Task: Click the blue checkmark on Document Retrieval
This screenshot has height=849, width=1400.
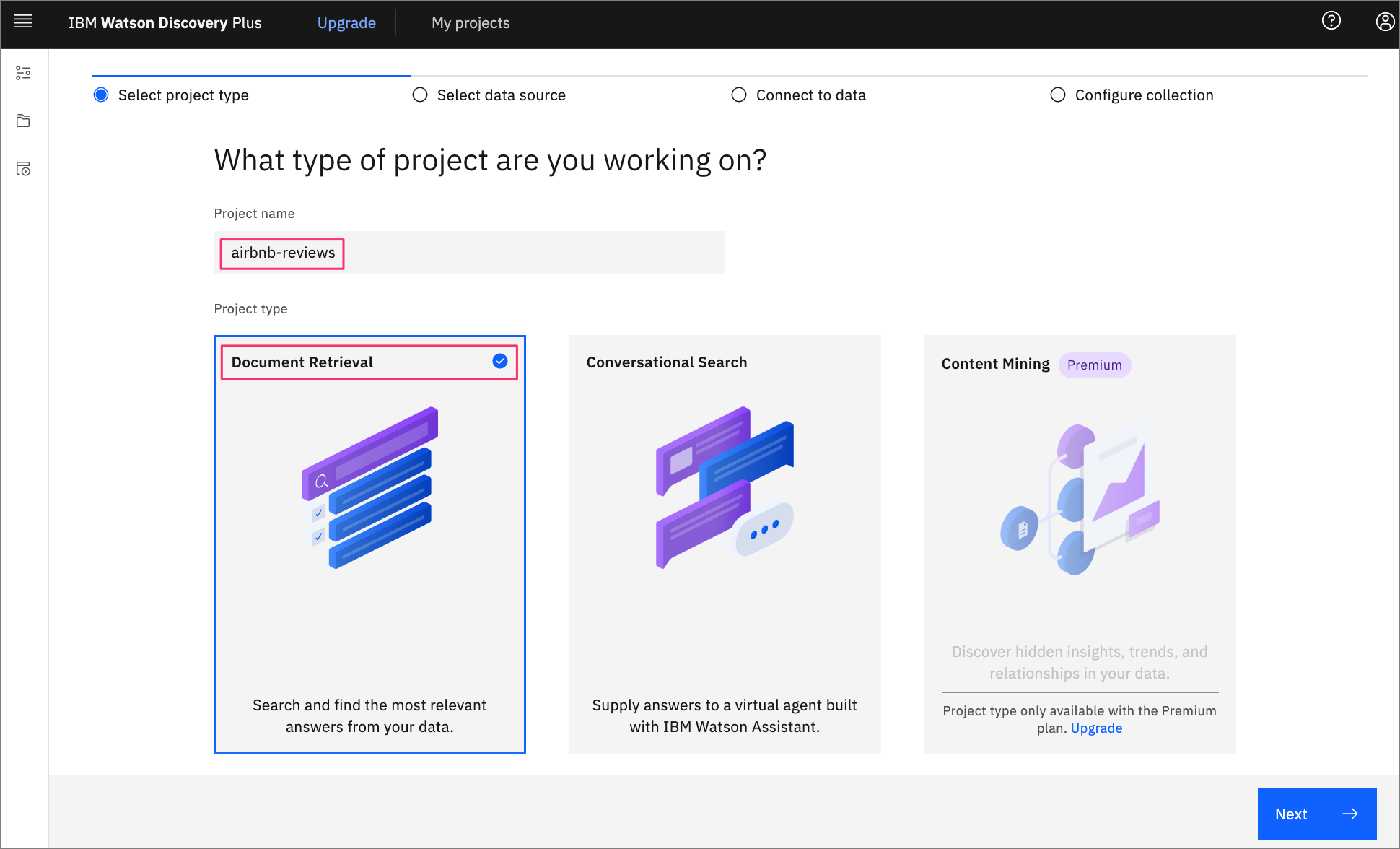Action: tap(499, 361)
